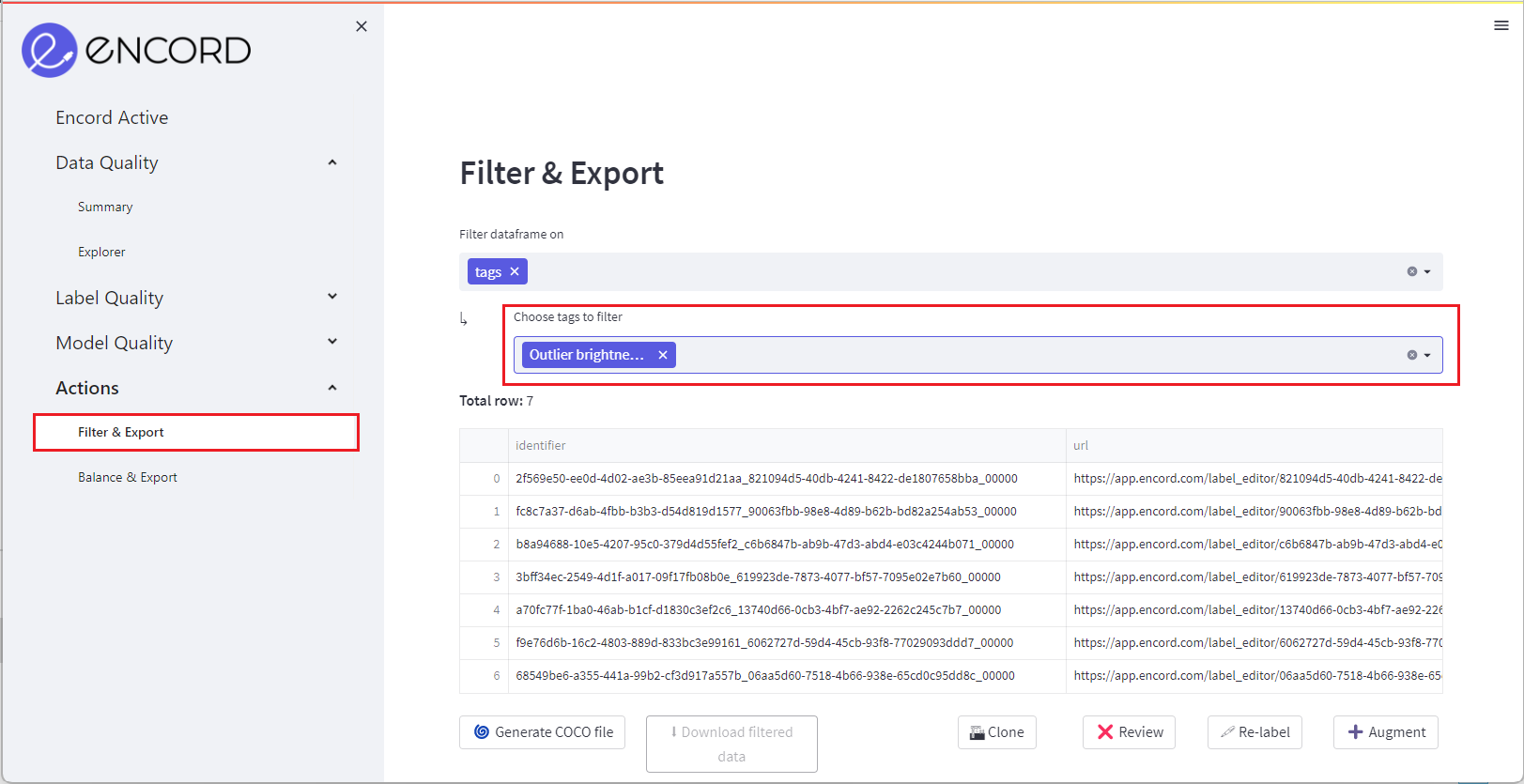
Task: Close the sidebar with the X icon
Action: 362,26
